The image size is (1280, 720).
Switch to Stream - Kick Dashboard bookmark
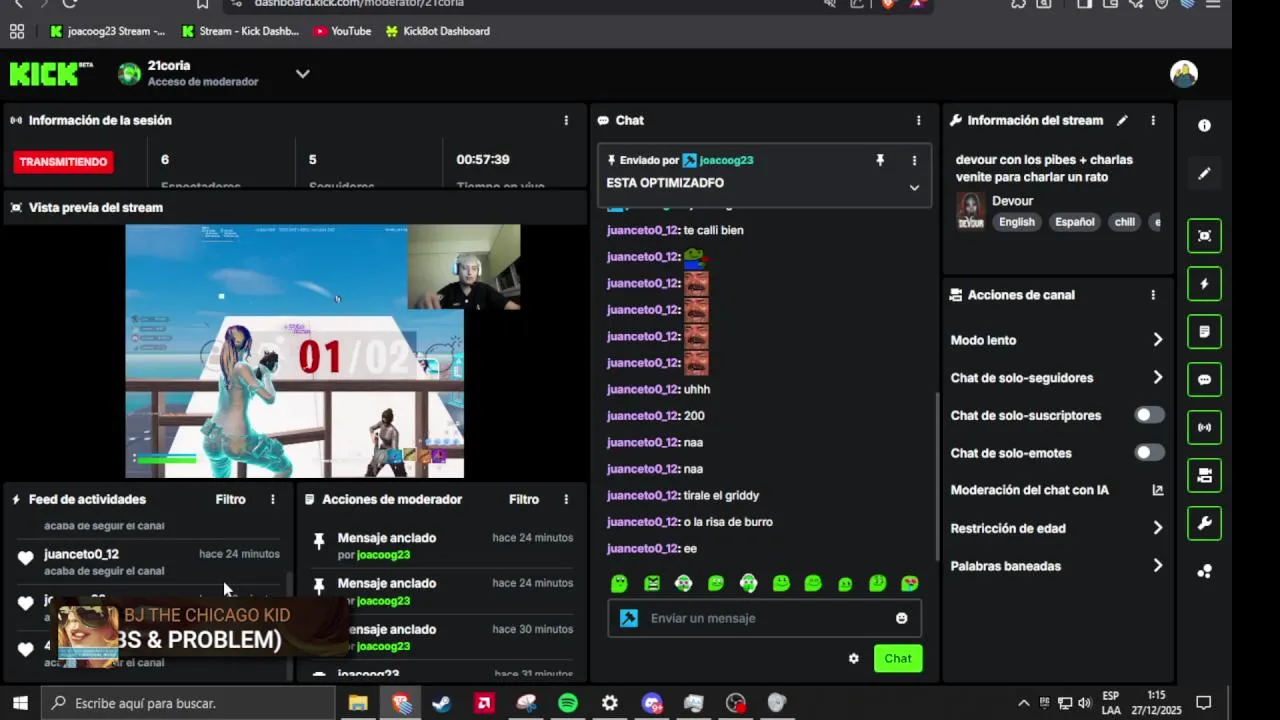(240, 31)
